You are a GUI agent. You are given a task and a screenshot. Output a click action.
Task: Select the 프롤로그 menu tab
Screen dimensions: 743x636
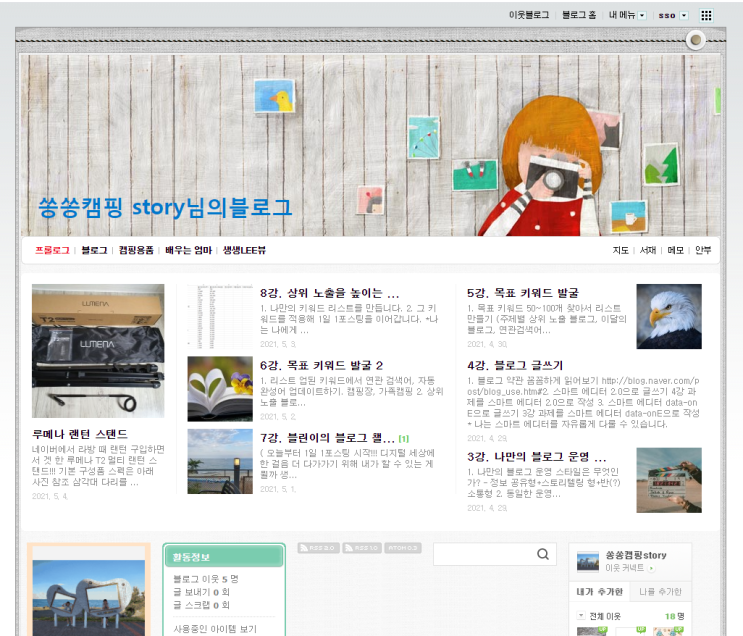click(52, 250)
